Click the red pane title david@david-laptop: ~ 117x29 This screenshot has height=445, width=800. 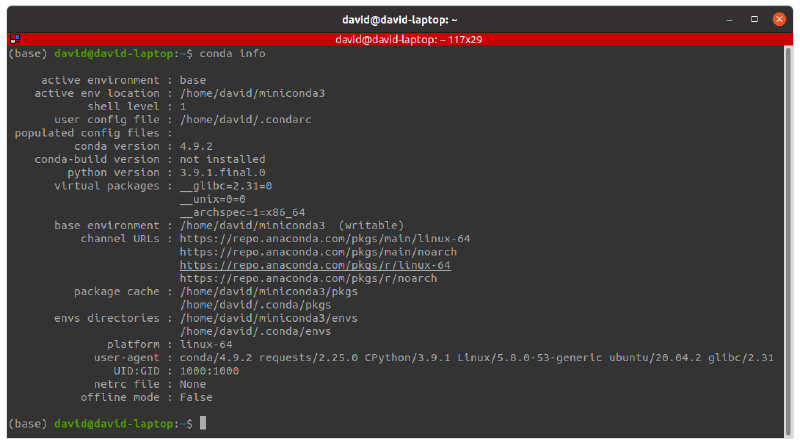408,39
